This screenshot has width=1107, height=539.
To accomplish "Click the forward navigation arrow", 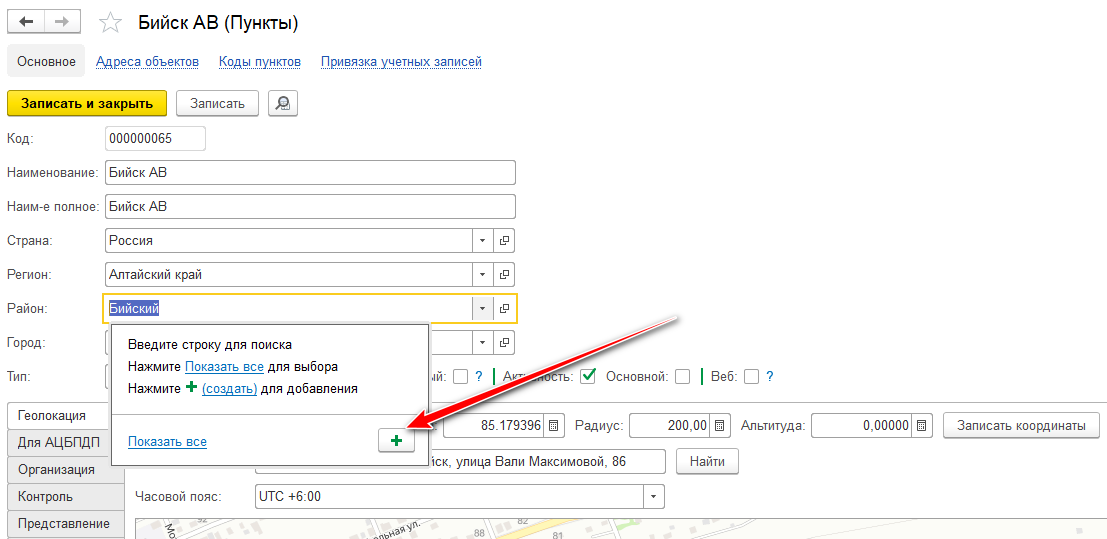I will pos(62,22).
